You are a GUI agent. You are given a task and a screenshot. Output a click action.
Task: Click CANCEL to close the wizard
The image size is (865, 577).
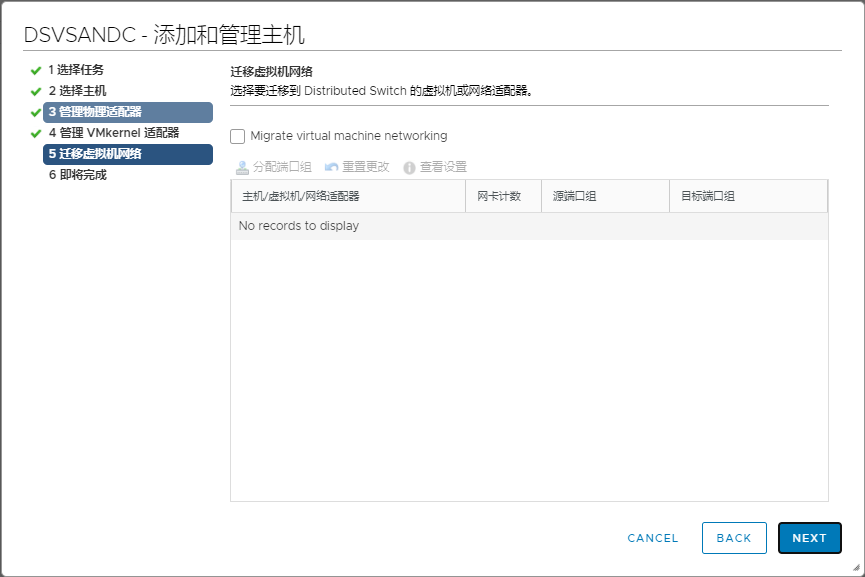pyautogui.click(x=652, y=538)
